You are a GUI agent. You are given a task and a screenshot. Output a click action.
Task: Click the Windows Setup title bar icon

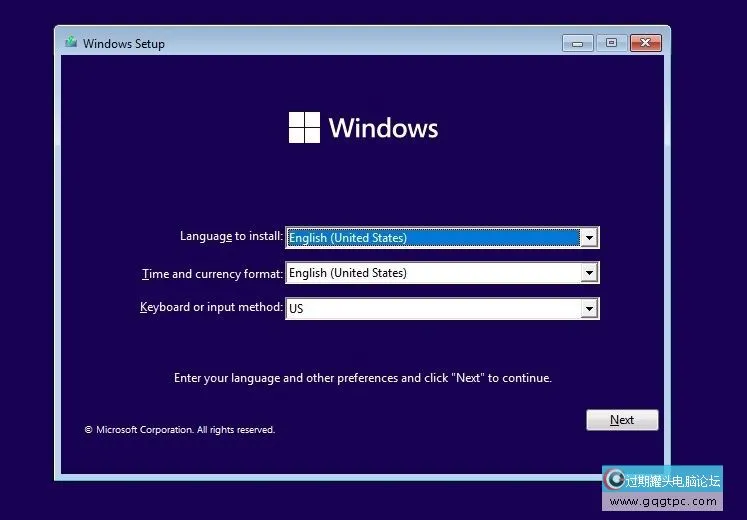(71, 43)
